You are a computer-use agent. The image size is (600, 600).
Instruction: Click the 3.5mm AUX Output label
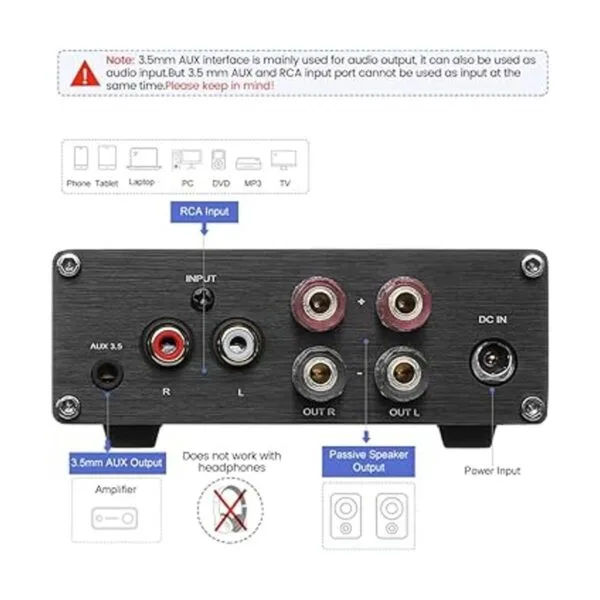pos(117,463)
